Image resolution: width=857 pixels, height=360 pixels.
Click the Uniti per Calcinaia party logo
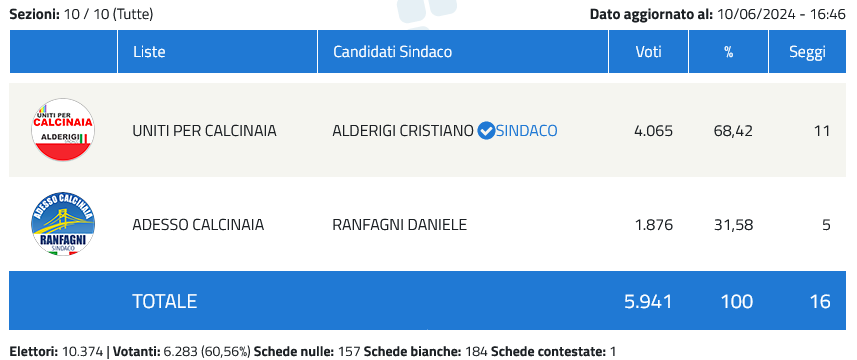[x=63, y=130]
